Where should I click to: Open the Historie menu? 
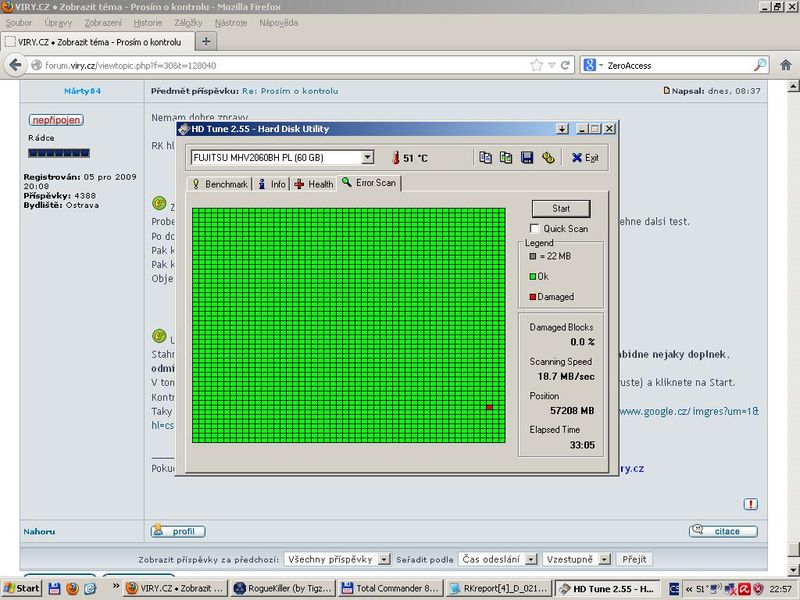pos(147,23)
